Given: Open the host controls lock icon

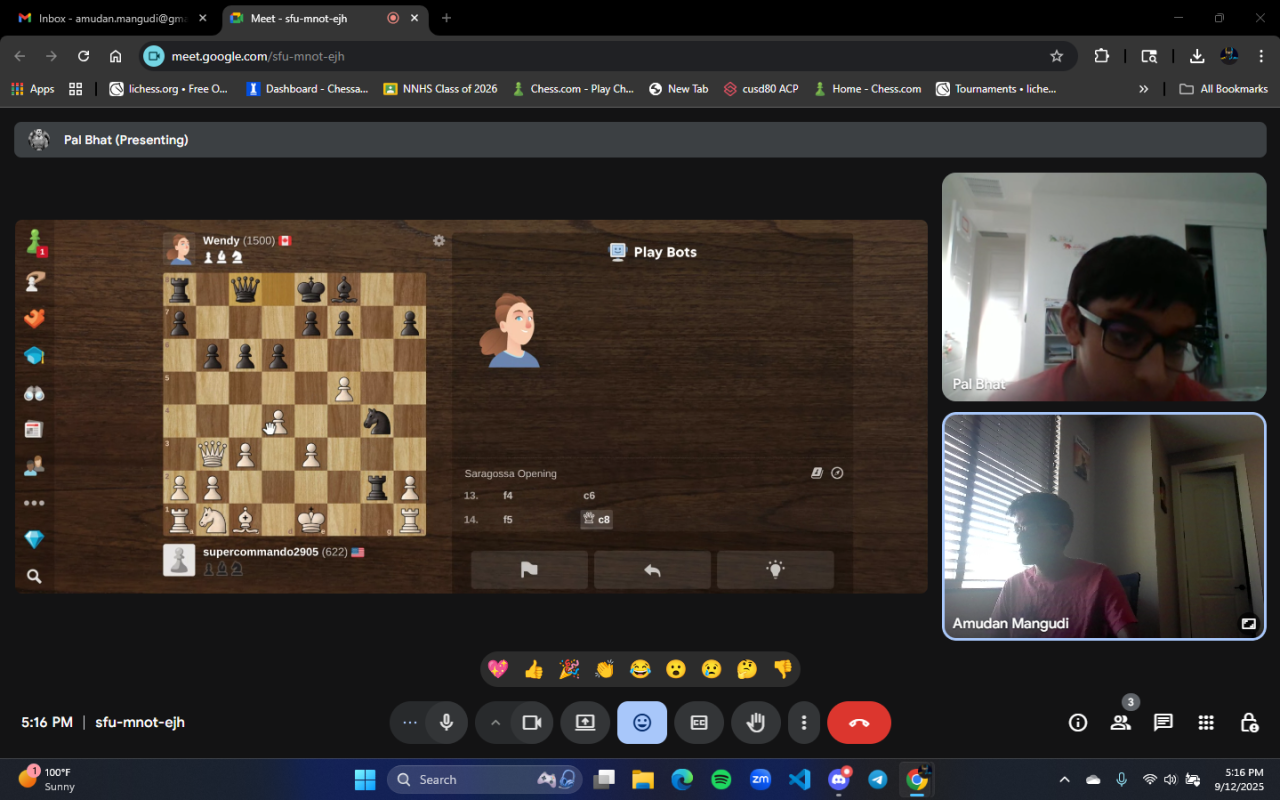Looking at the screenshot, I should (1249, 722).
